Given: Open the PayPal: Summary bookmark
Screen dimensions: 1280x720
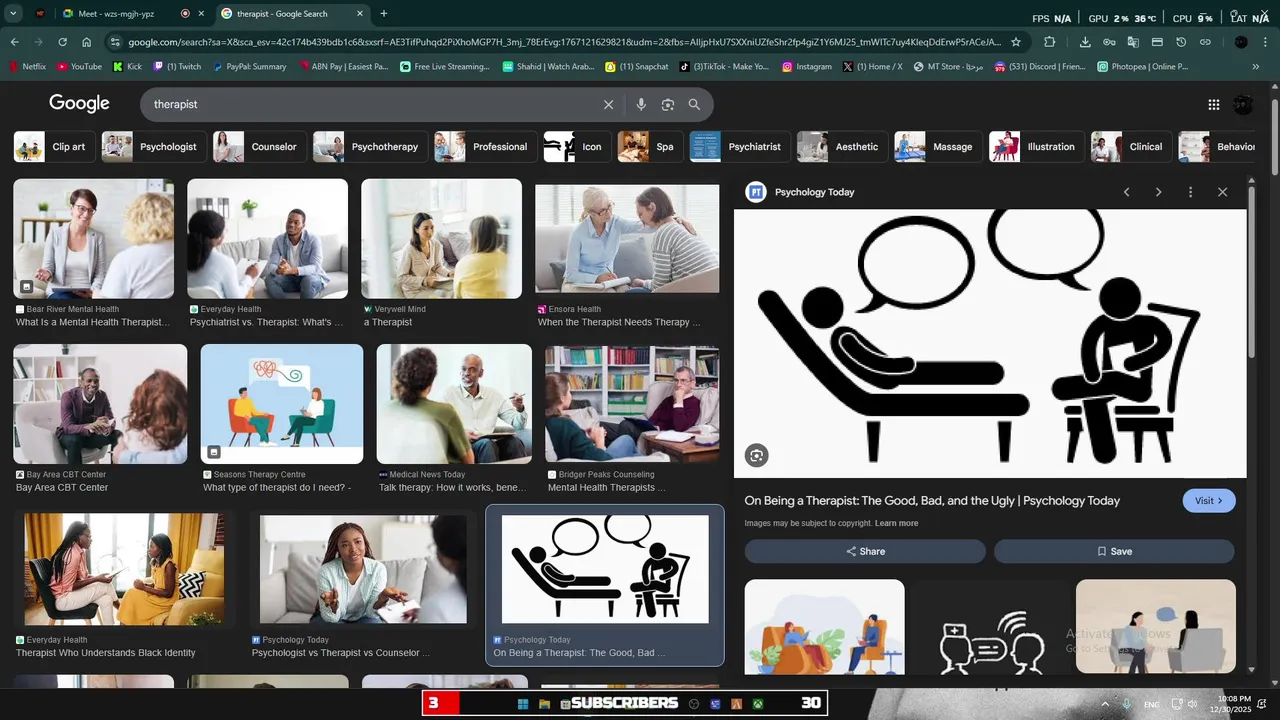Looking at the screenshot, I should click(248, 67).
